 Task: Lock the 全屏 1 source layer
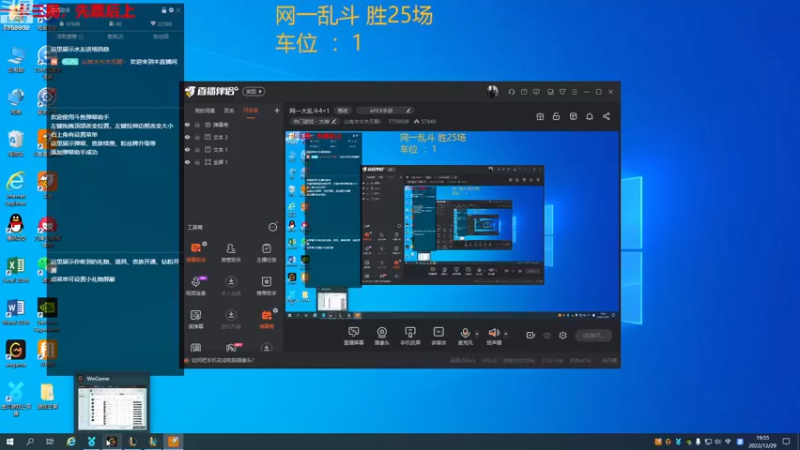[197, 162]
